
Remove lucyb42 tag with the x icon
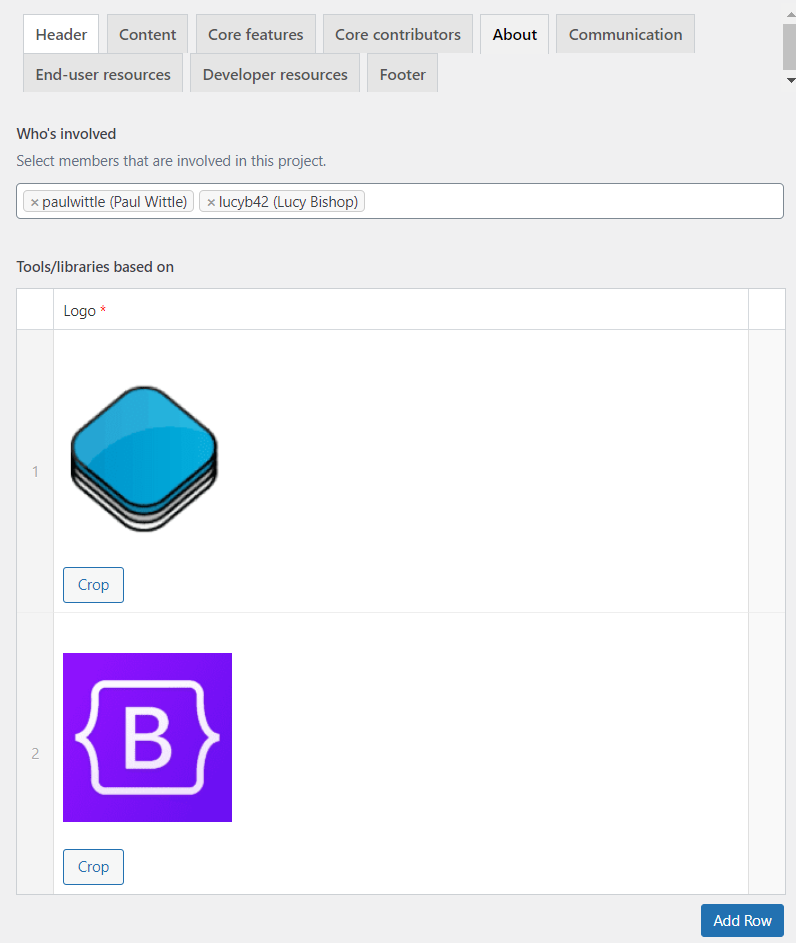tap(211, 202)
